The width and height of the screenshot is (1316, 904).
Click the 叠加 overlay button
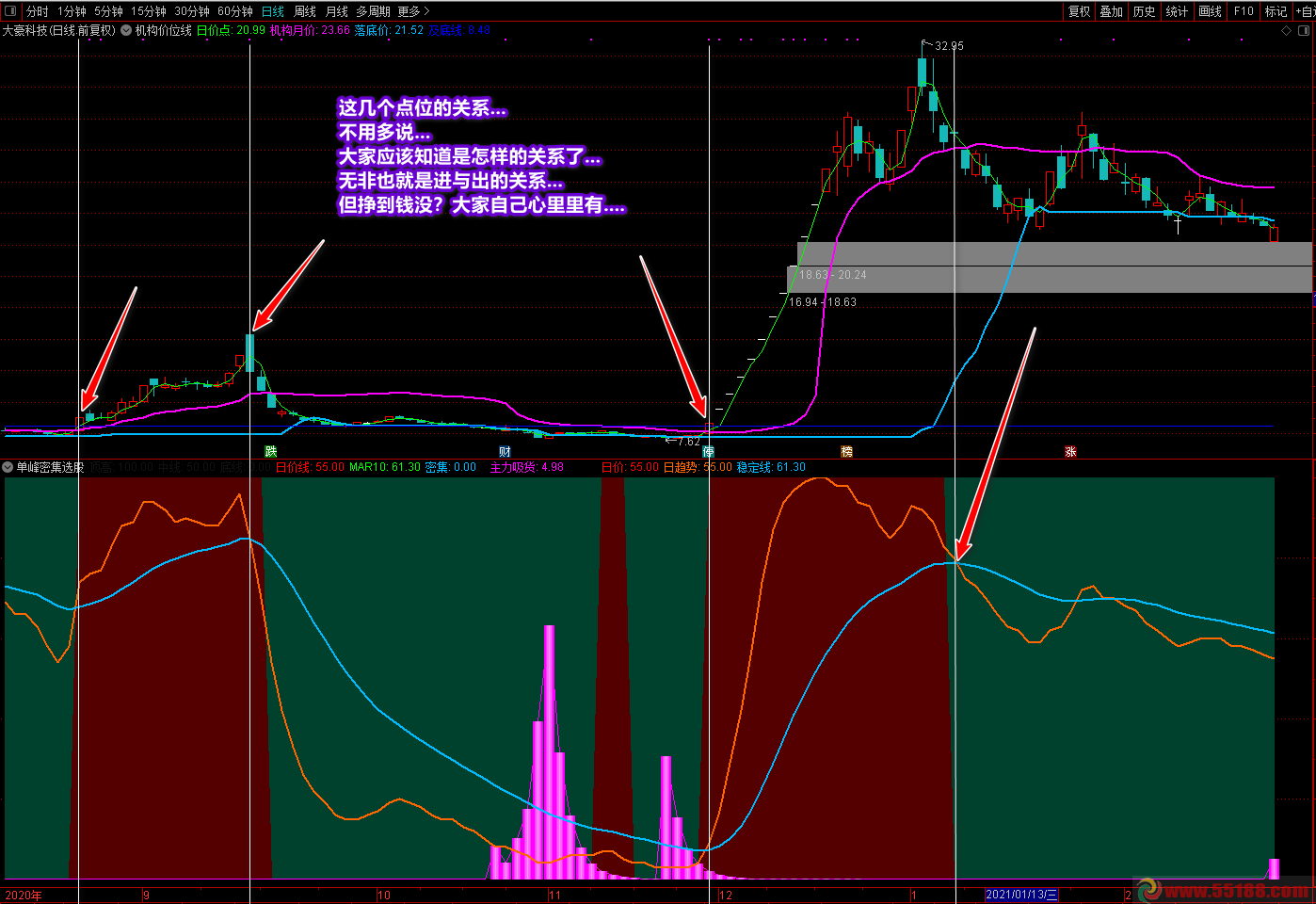(x=1112, y=11)
